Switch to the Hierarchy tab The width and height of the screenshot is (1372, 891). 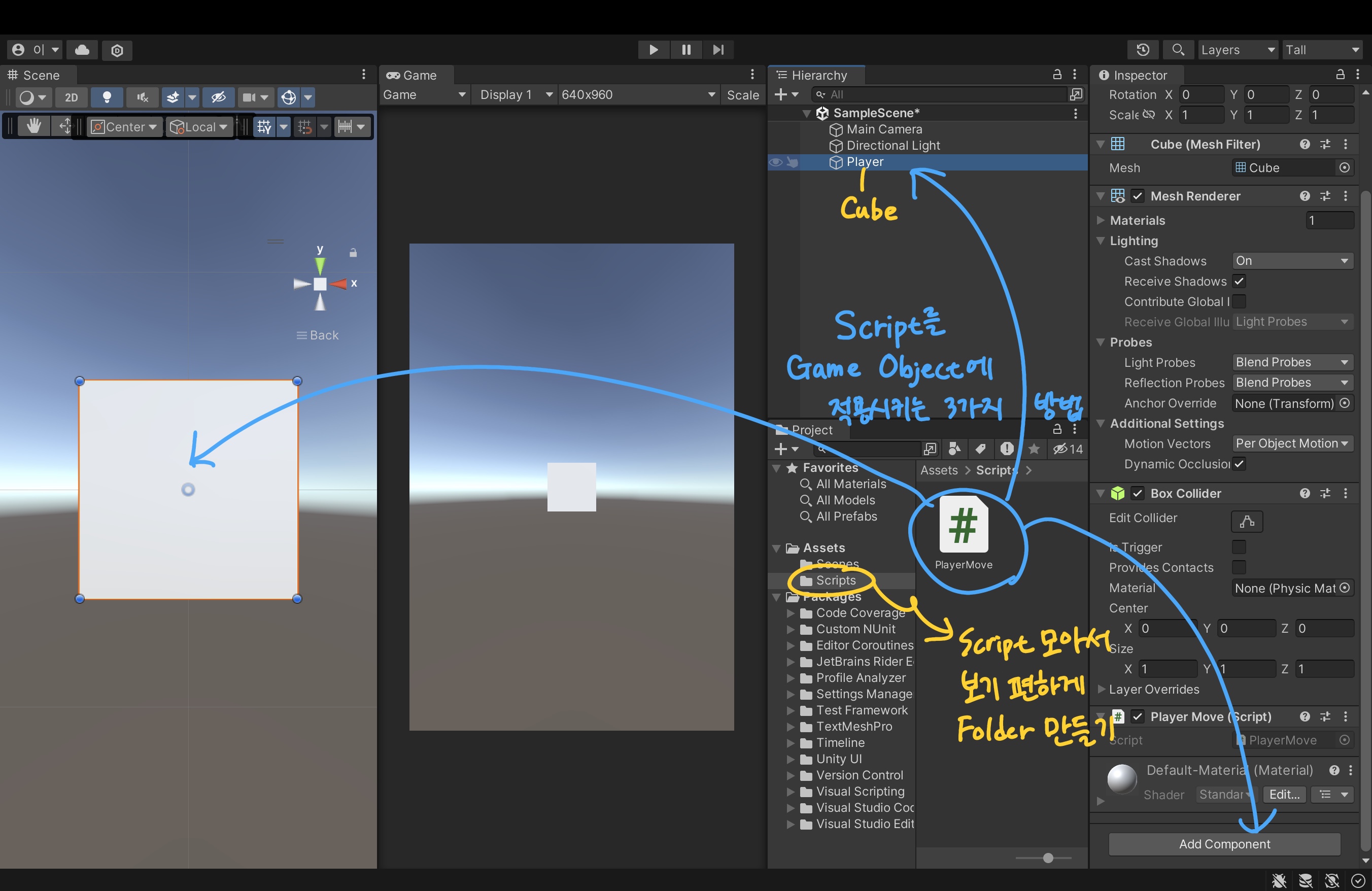[818, 75]
